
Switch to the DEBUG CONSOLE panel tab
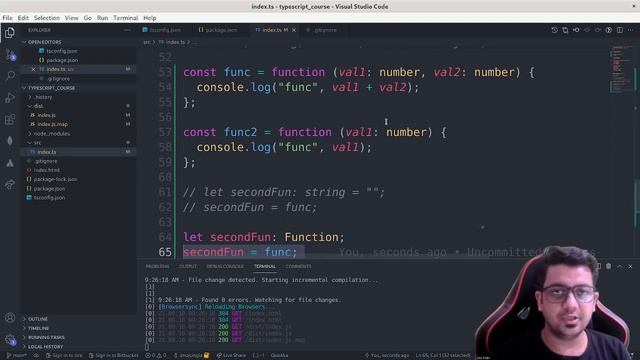[x=225, y=266]
